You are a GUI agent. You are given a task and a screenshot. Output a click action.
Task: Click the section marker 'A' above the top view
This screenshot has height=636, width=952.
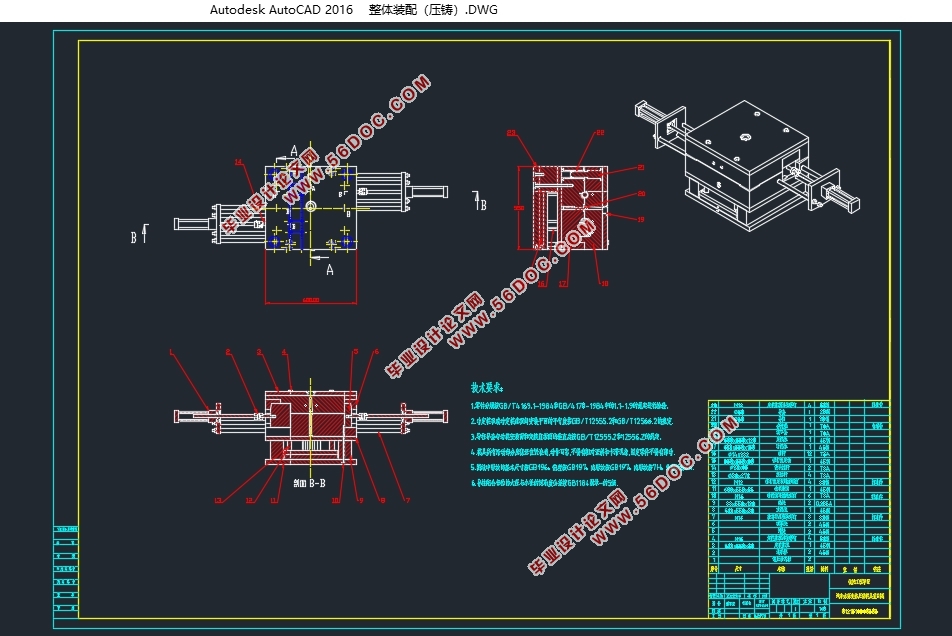[294, 150]
